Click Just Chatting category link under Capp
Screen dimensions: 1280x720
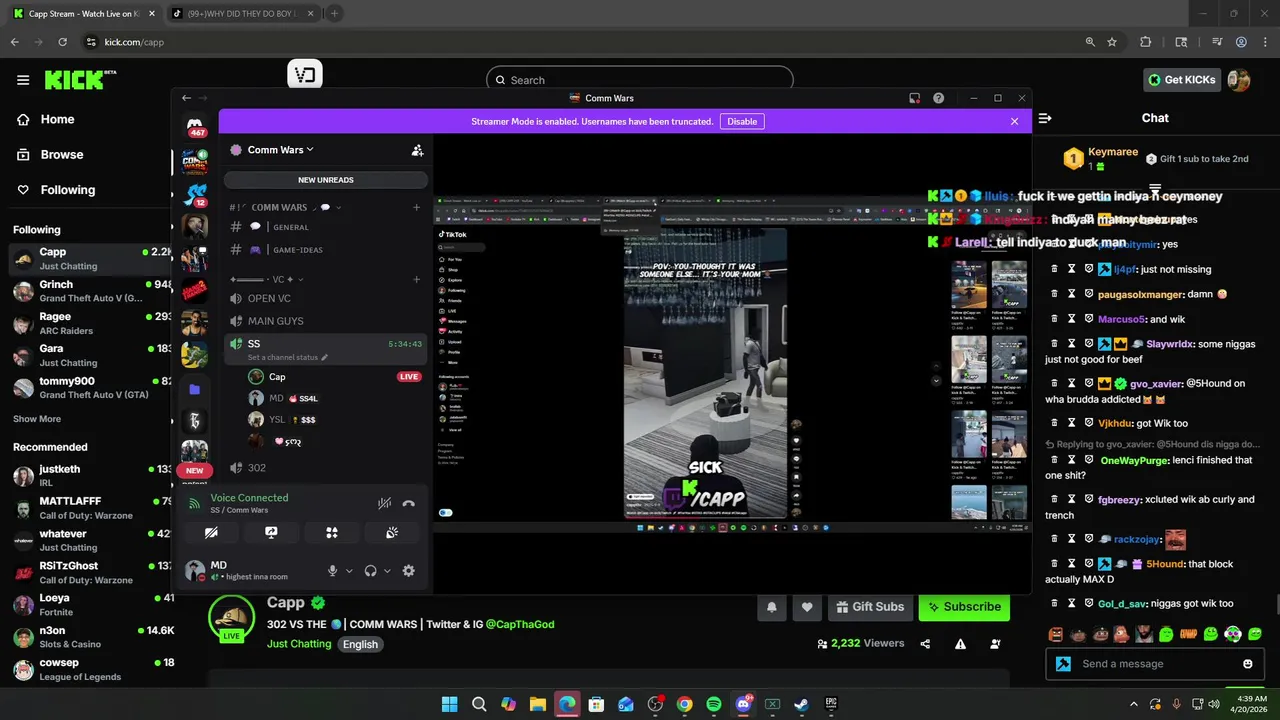[x=299, y=644]
